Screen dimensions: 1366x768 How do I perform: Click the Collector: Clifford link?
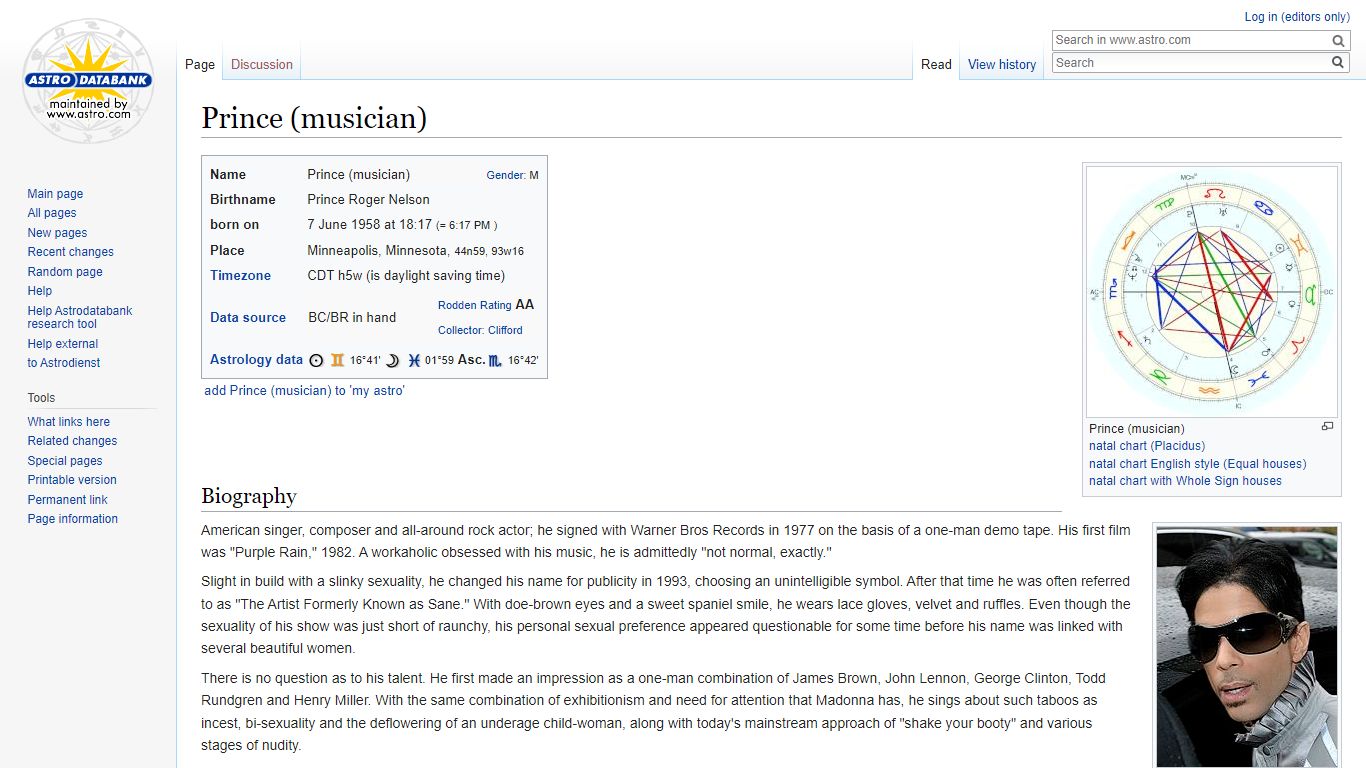(480, 330)
